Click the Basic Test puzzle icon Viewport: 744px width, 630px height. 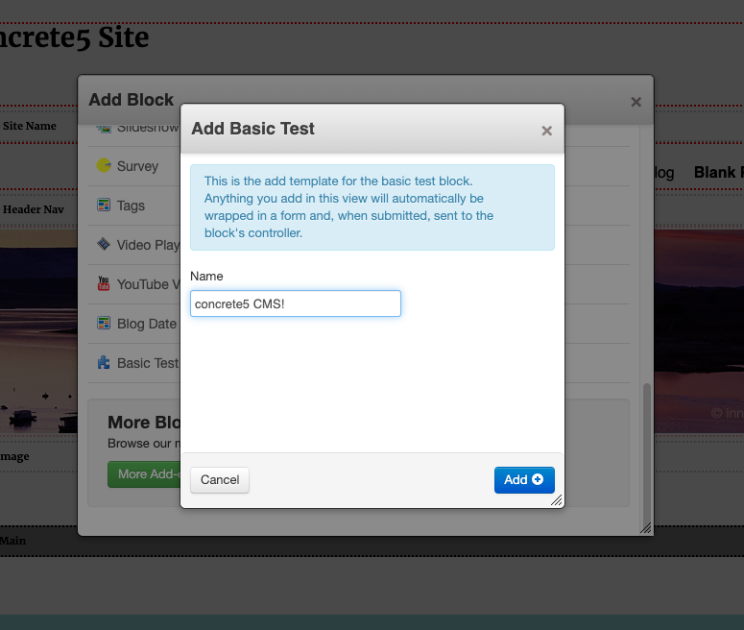coord(103,363)
